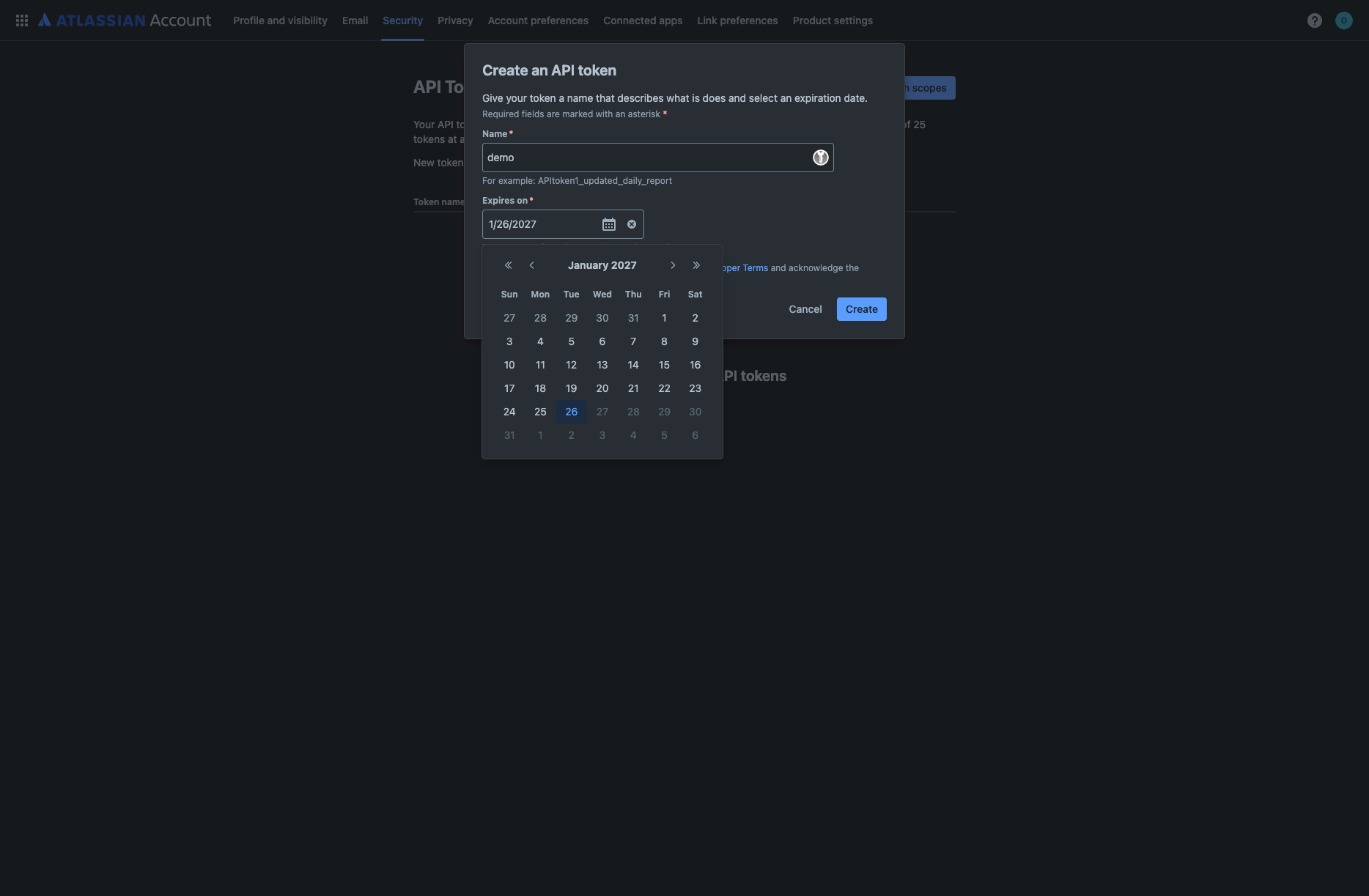Go to Product settings
This screenshot has width=1369, height=896.
click(x=833, y=20)
